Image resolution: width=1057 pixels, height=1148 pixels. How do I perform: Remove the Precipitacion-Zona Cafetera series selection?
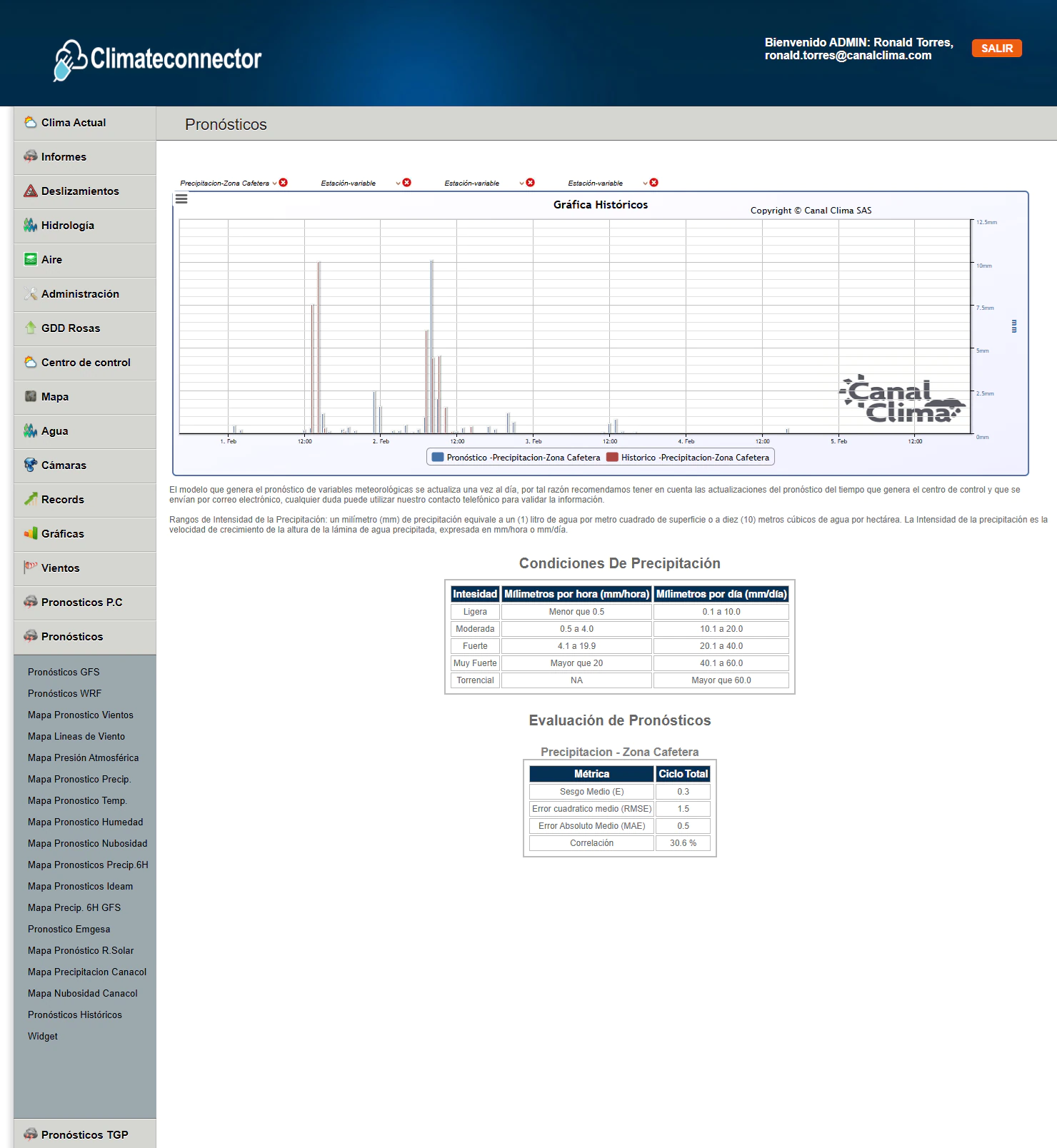click(x=284, y=183)
